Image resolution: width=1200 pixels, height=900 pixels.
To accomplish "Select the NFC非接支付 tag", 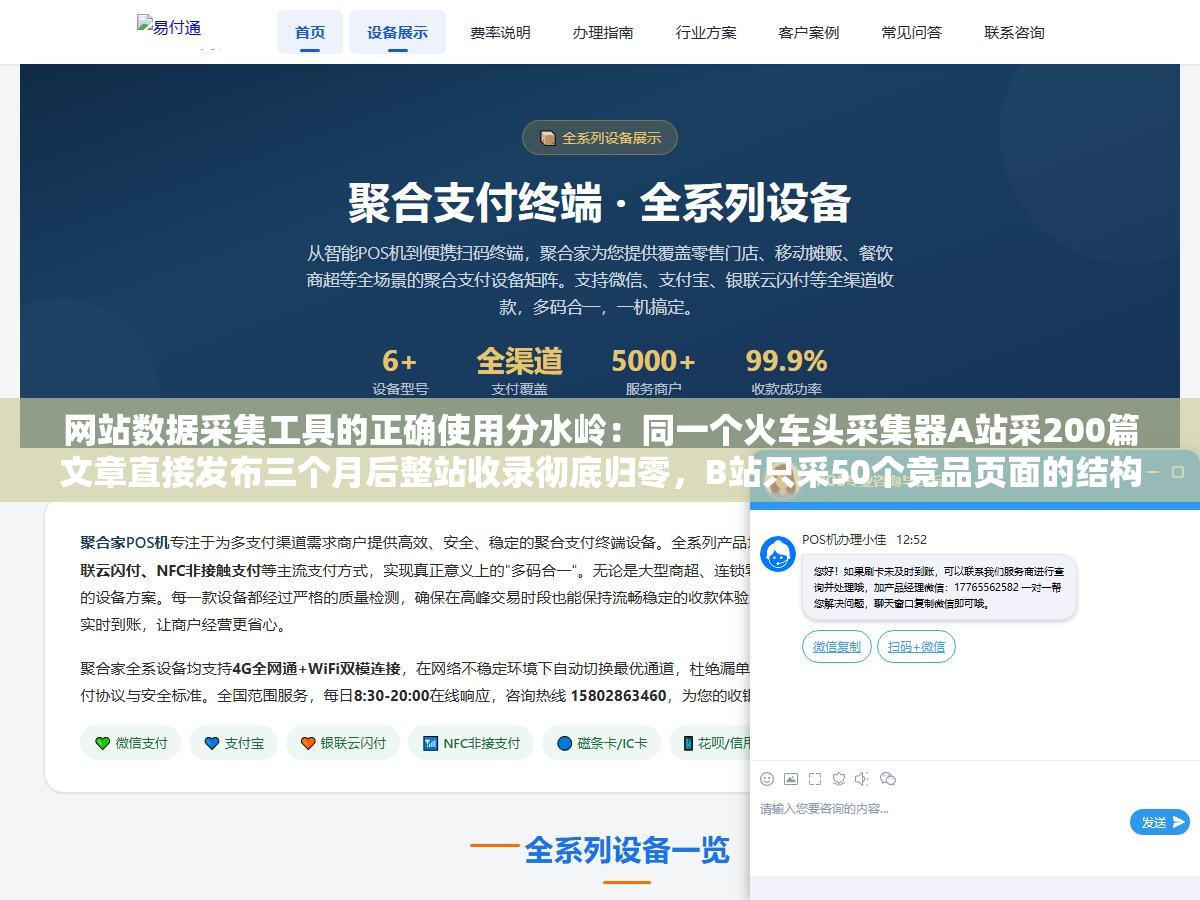I will [472, 743].
